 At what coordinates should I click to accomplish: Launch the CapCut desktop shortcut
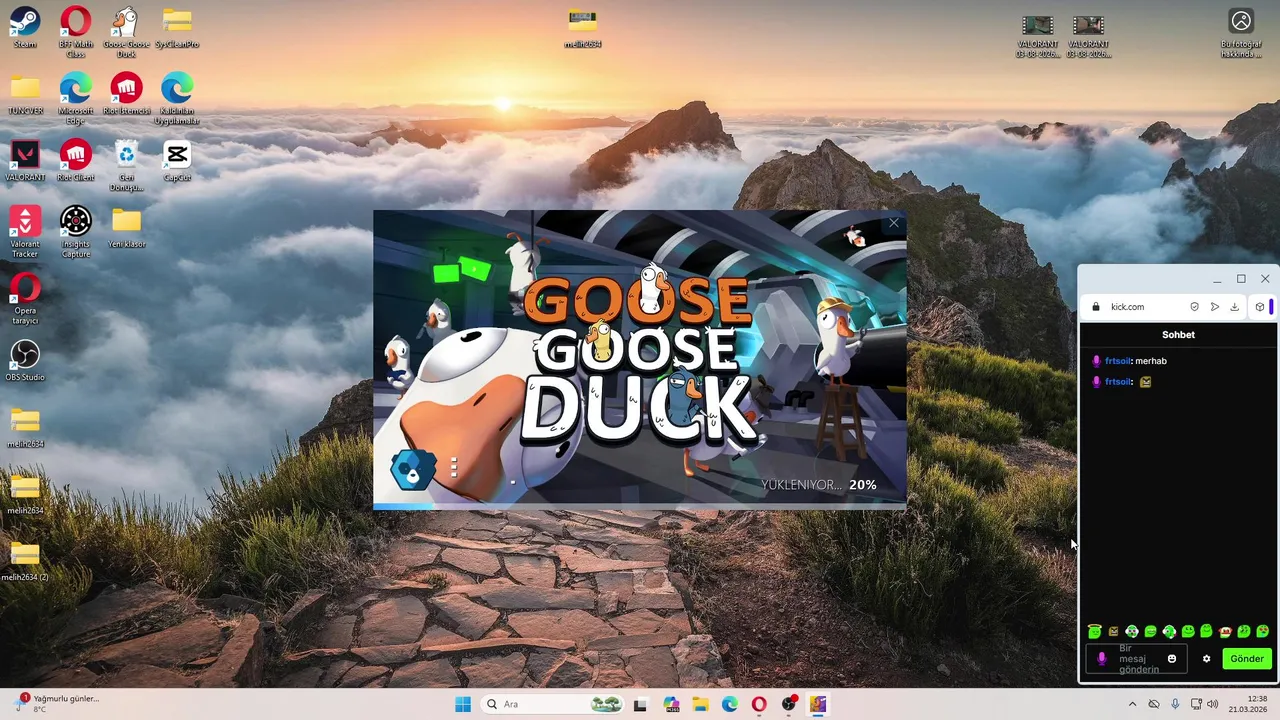click(x=177, y=161)
